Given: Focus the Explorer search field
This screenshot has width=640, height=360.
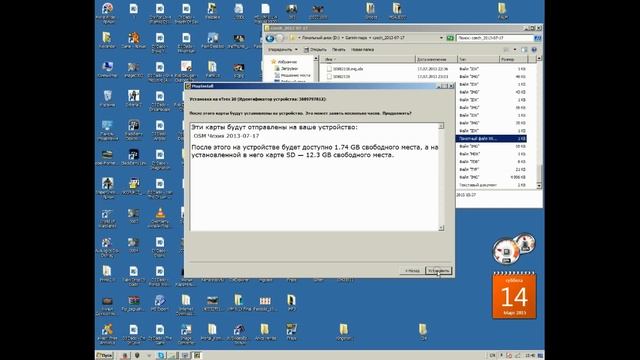Looking at the screenshot, I should (495, 38).
